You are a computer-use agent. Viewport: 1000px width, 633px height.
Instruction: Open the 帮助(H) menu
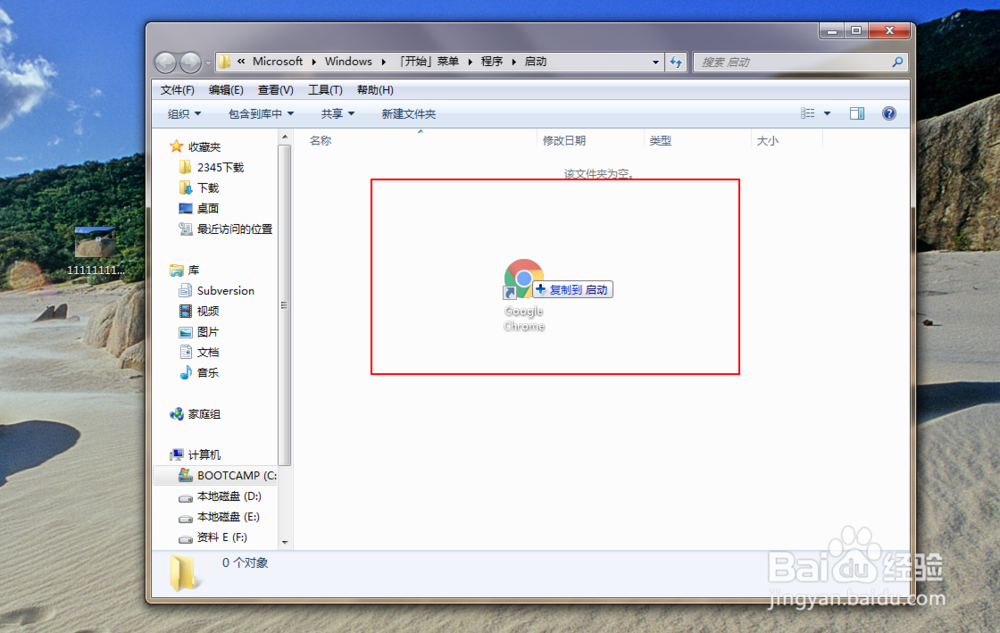[375, 90]
